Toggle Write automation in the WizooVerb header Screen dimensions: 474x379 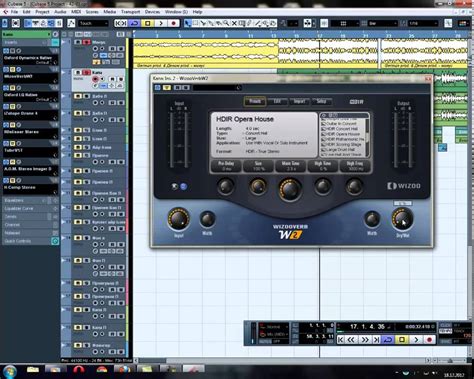186,88
